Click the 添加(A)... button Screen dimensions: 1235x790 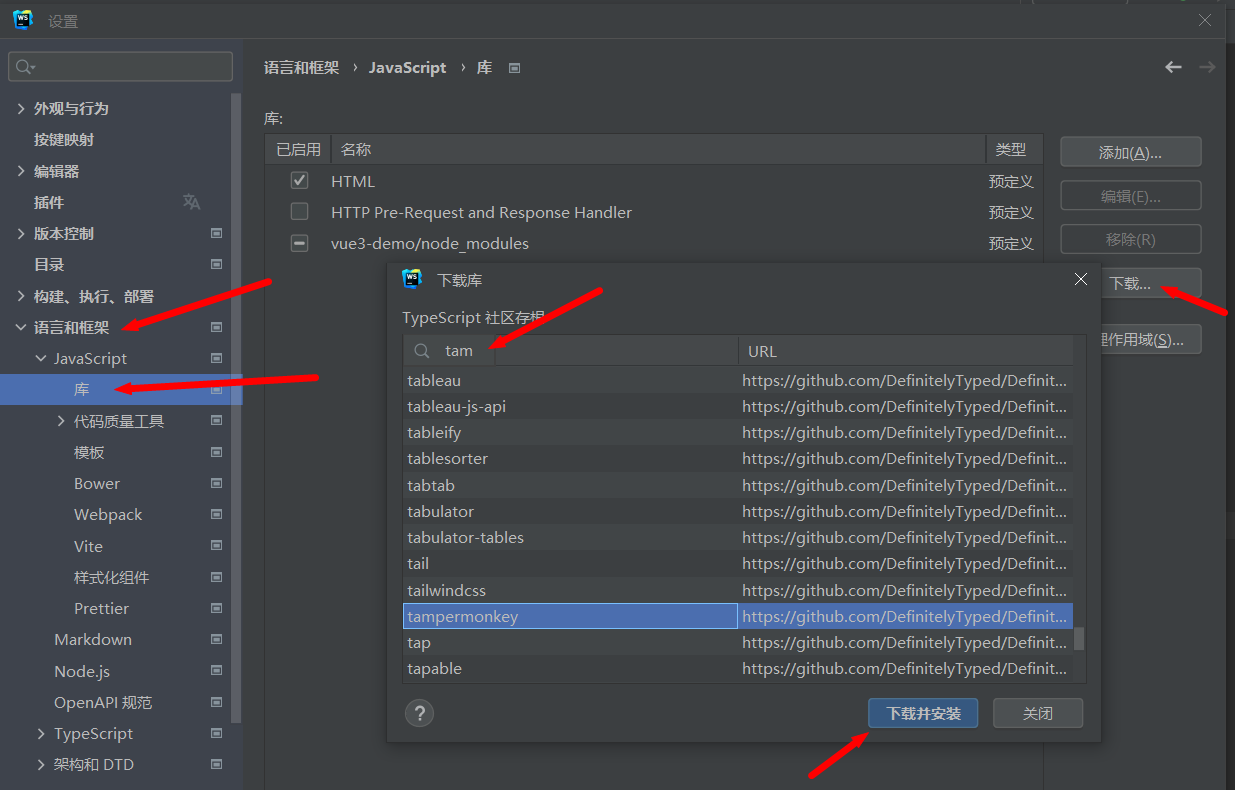(x=1130, y=152)
